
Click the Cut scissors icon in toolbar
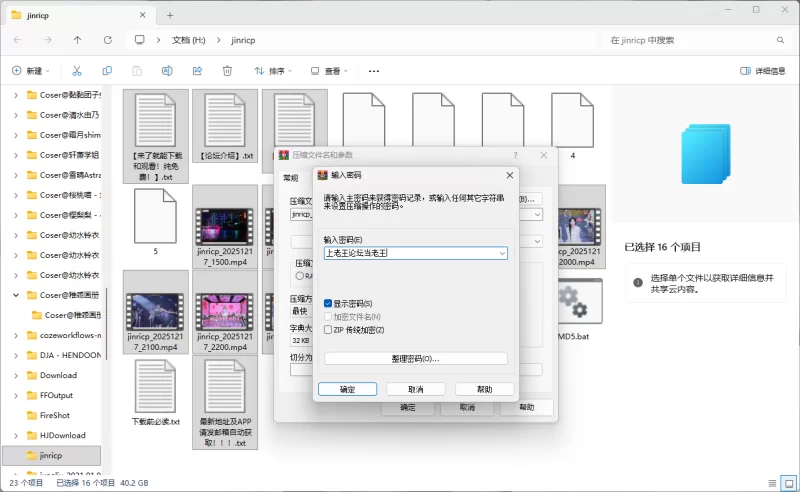77,71
